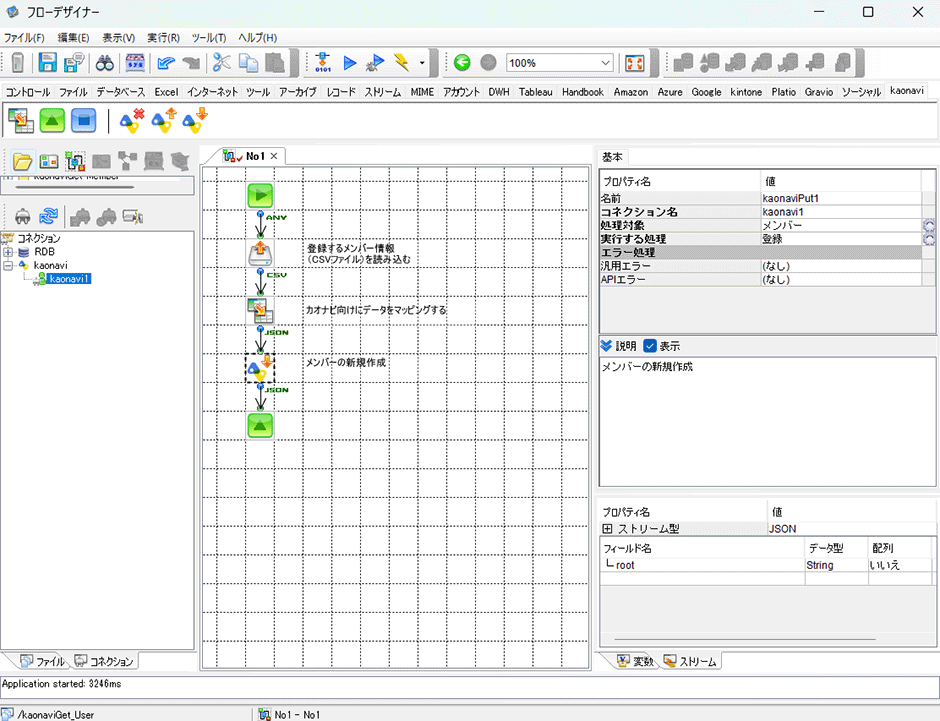Select the CSV file read node

260,253
